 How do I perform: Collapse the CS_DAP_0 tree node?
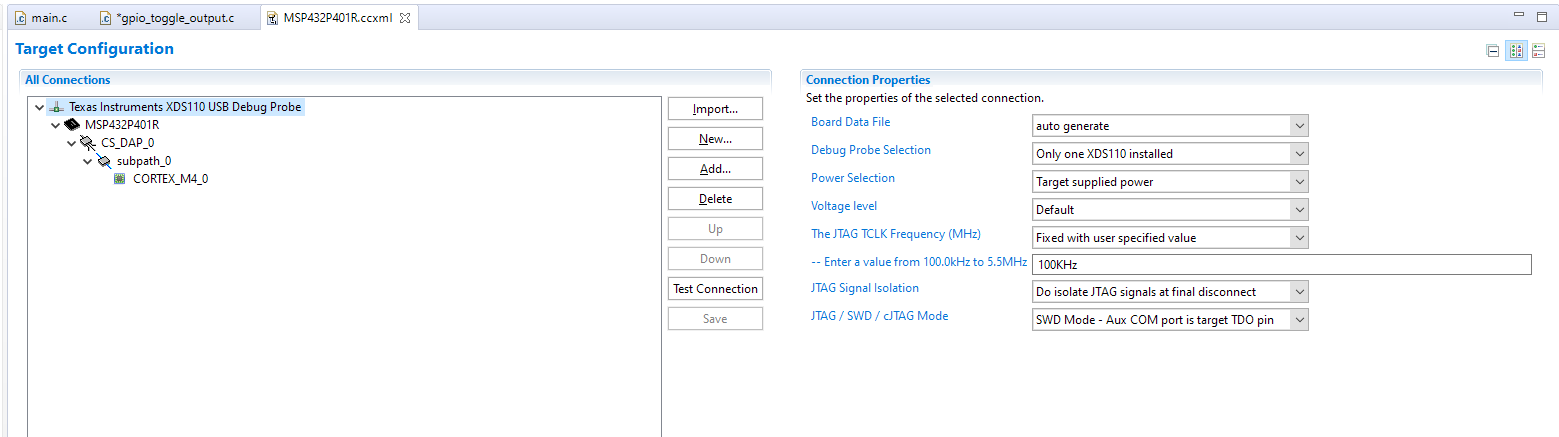tap(71, 143)
